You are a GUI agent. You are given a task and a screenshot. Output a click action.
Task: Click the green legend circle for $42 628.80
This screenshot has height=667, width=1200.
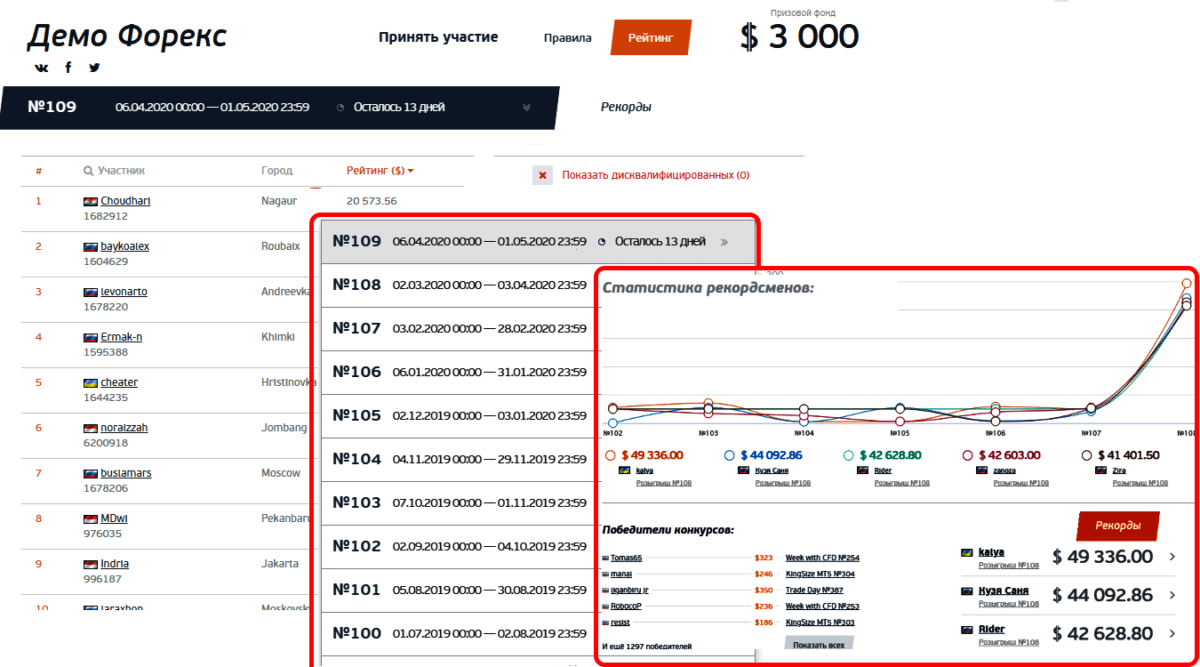(x=848, y=455)
